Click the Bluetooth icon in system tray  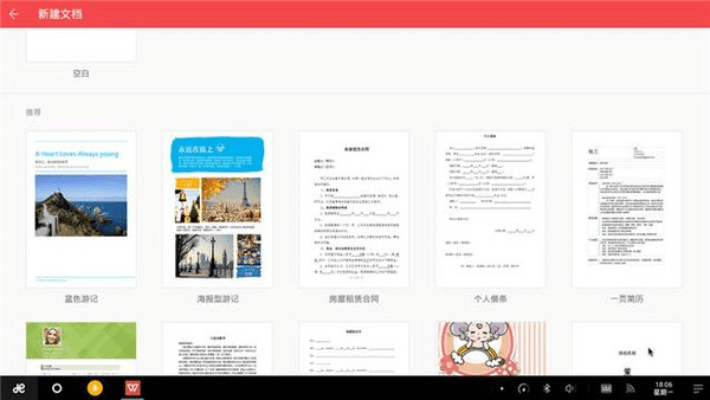(x=547, y=387)
